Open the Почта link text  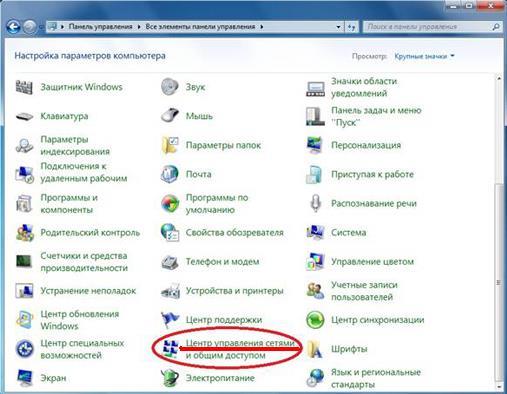pos(198,174)
